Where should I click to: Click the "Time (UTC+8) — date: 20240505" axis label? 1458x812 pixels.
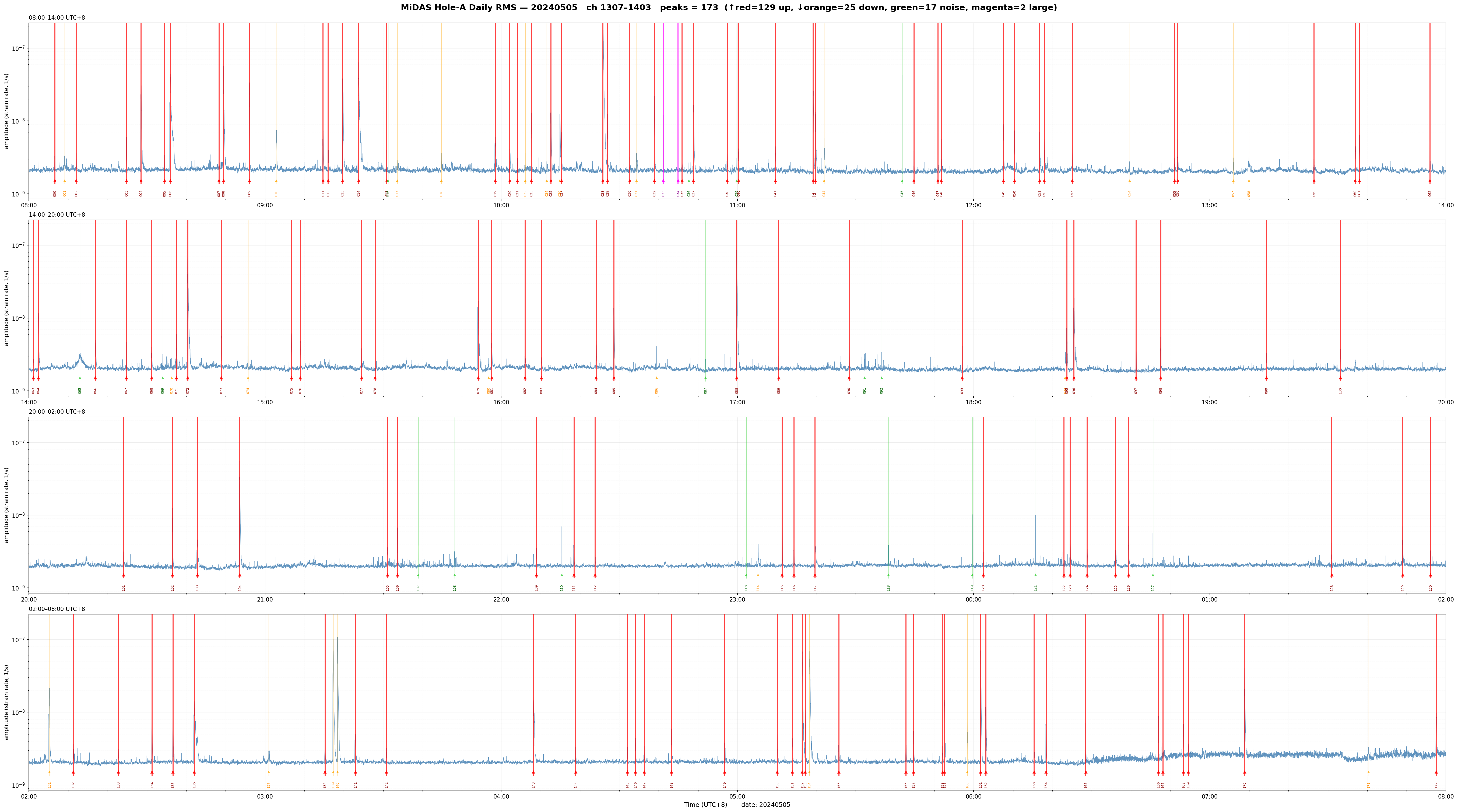(x=737, y=805)
